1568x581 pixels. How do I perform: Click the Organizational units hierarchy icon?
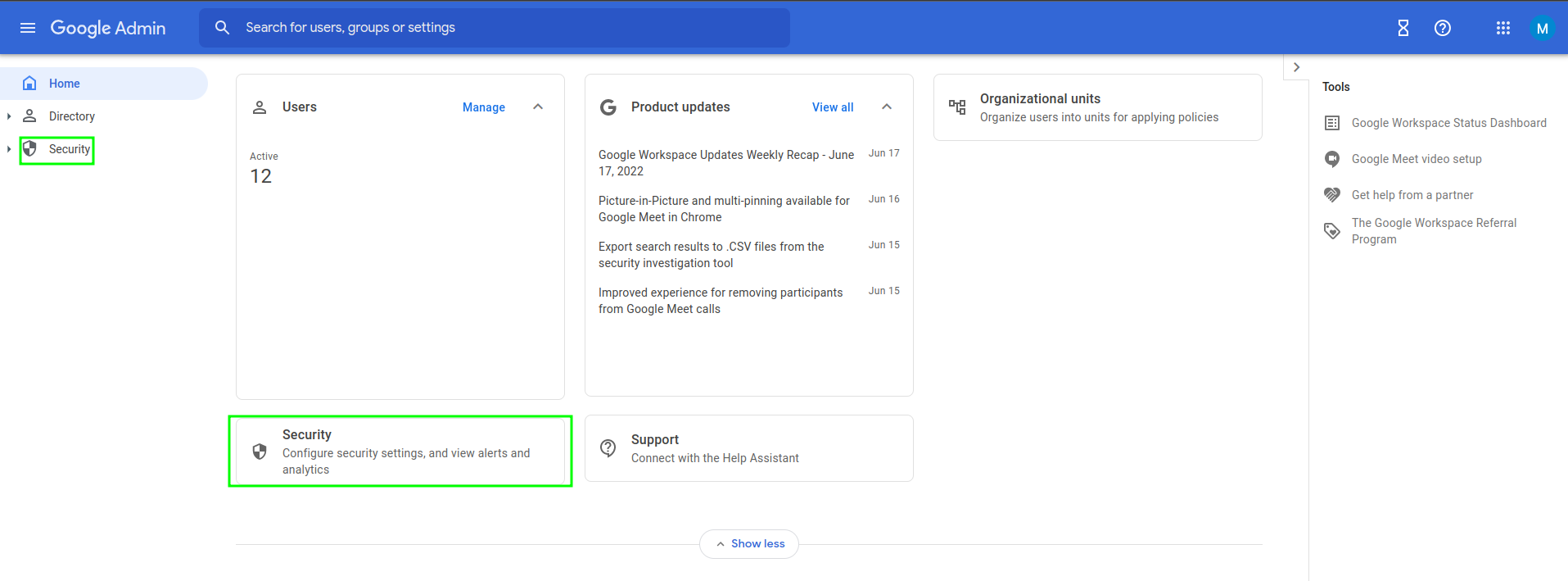point(957,107)
